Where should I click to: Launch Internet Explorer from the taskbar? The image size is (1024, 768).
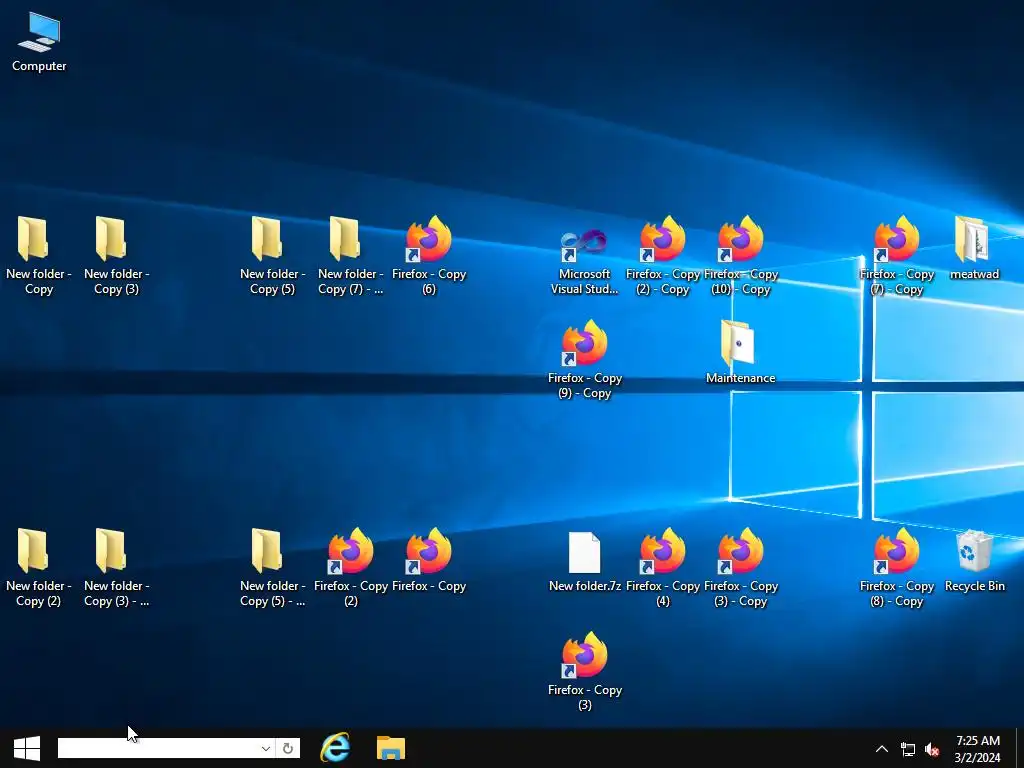(335, 748)
